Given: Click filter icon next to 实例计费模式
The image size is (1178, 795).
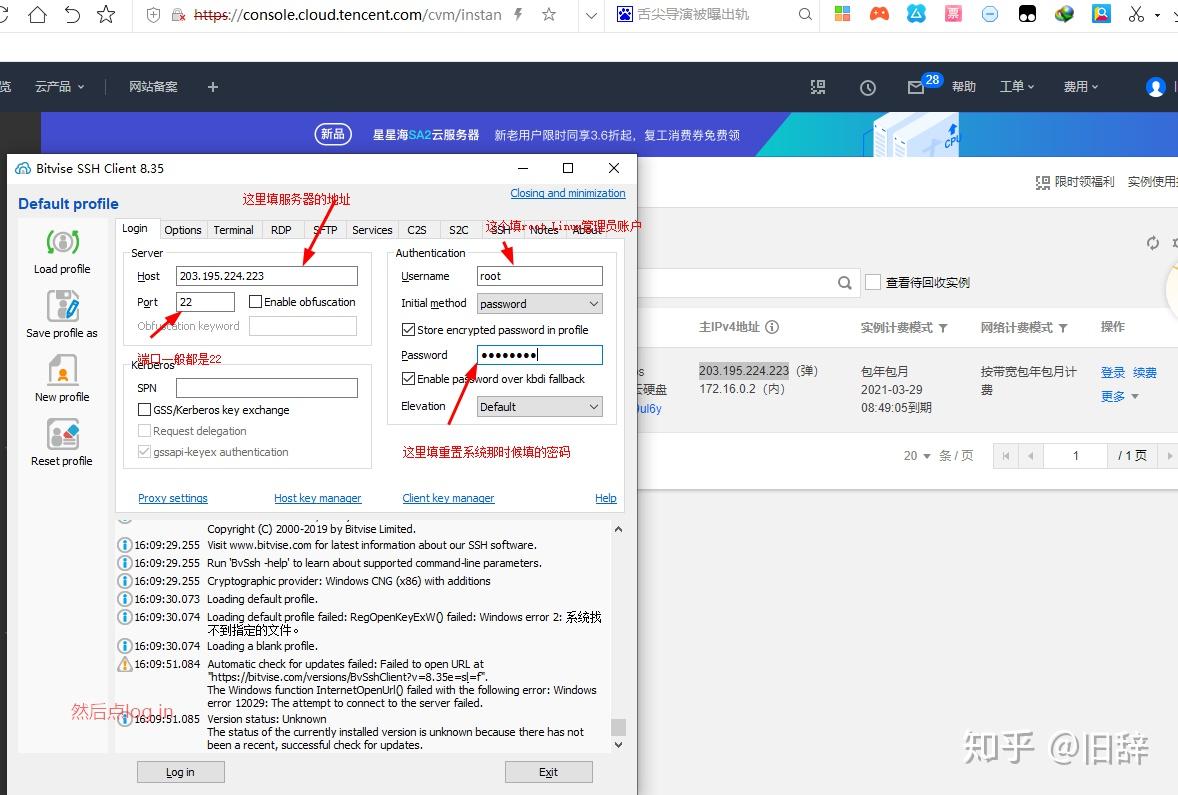Looking at the screenshot, I should tap(943, 328).
